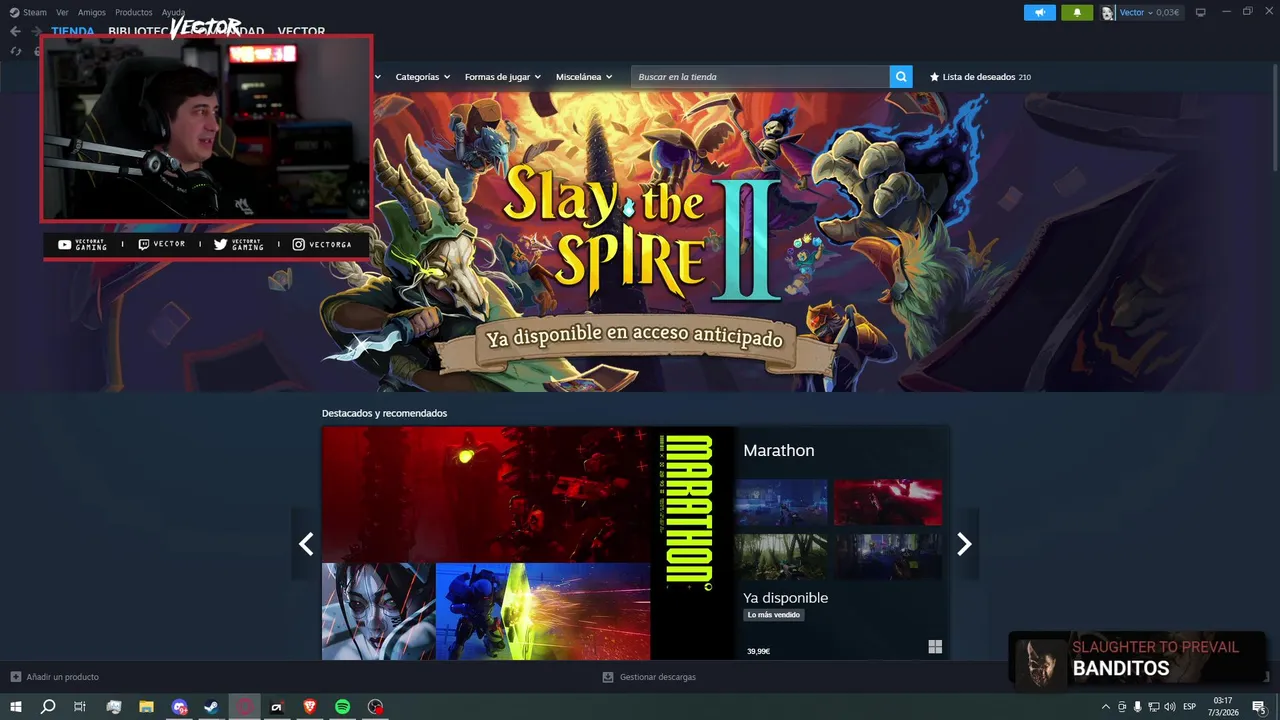Open Task View on taskbar

[80, 707]
